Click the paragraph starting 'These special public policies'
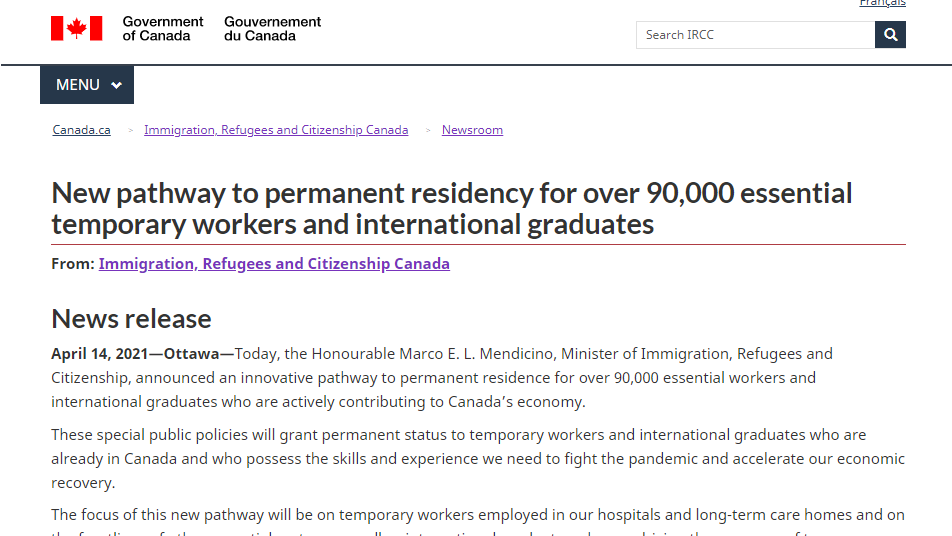The width and height of the screenshot is (952, 536). point(478,459)
